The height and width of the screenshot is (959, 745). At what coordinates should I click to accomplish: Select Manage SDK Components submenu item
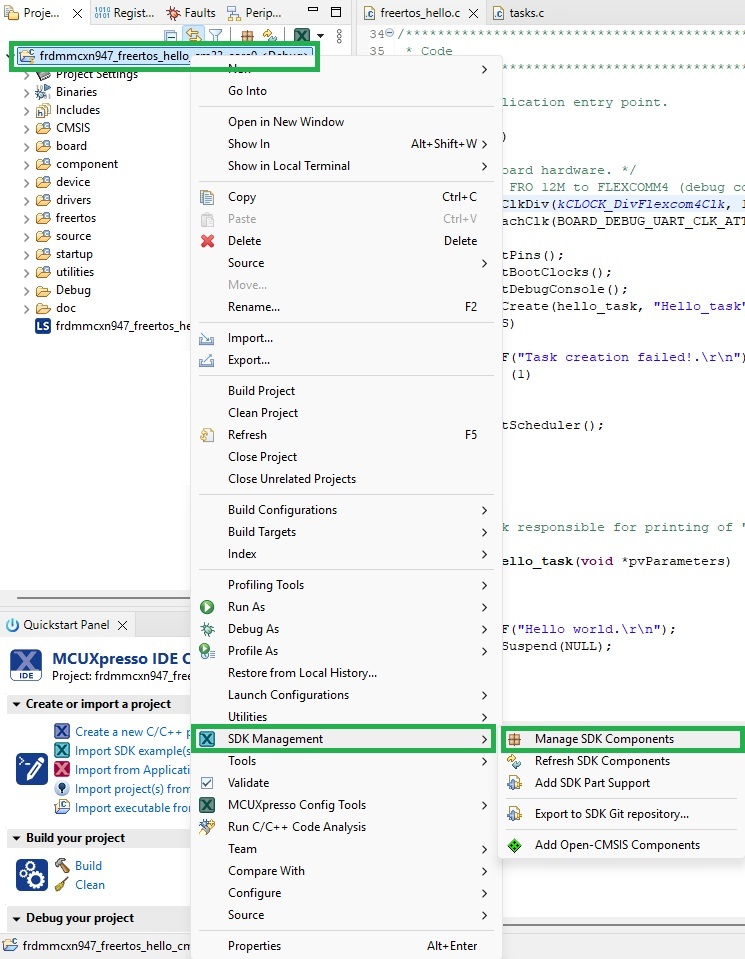[621, 739]
